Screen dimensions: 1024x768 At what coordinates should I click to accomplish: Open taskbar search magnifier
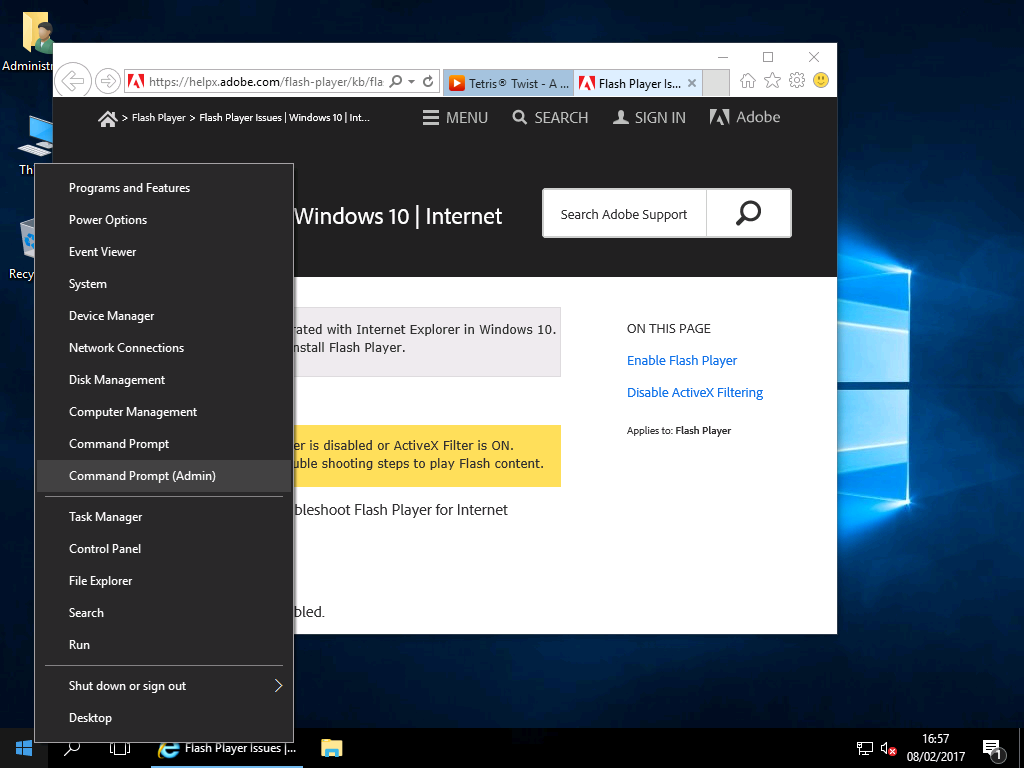(72, 748)
